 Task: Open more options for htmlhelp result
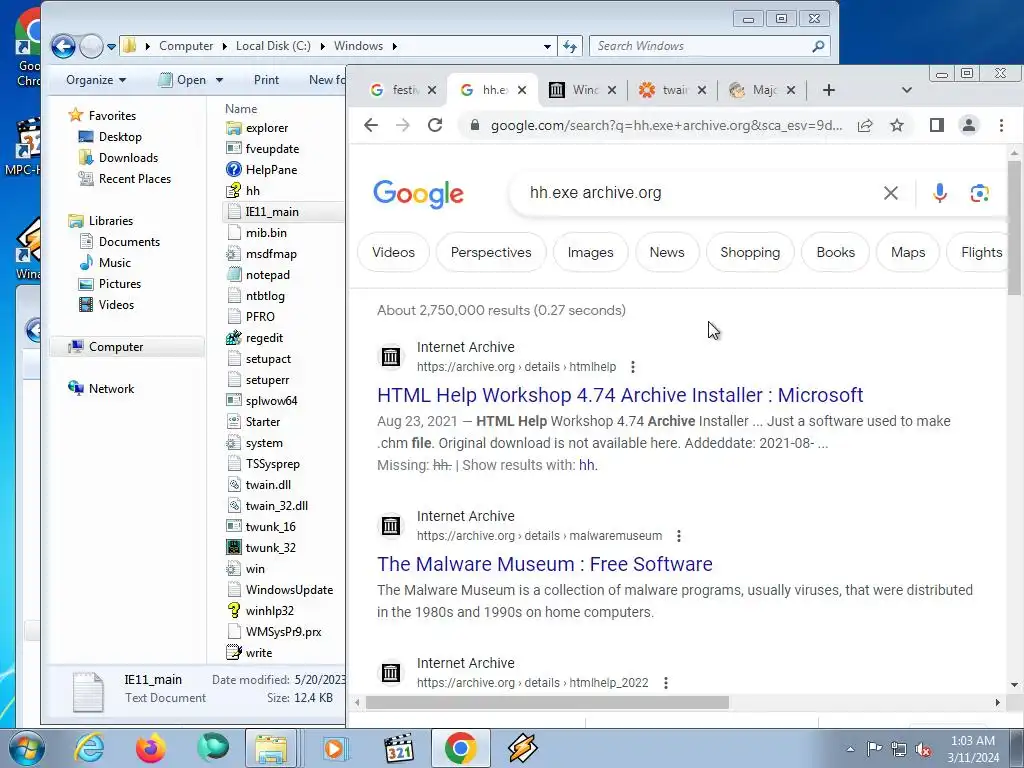(x=633, y=367)
